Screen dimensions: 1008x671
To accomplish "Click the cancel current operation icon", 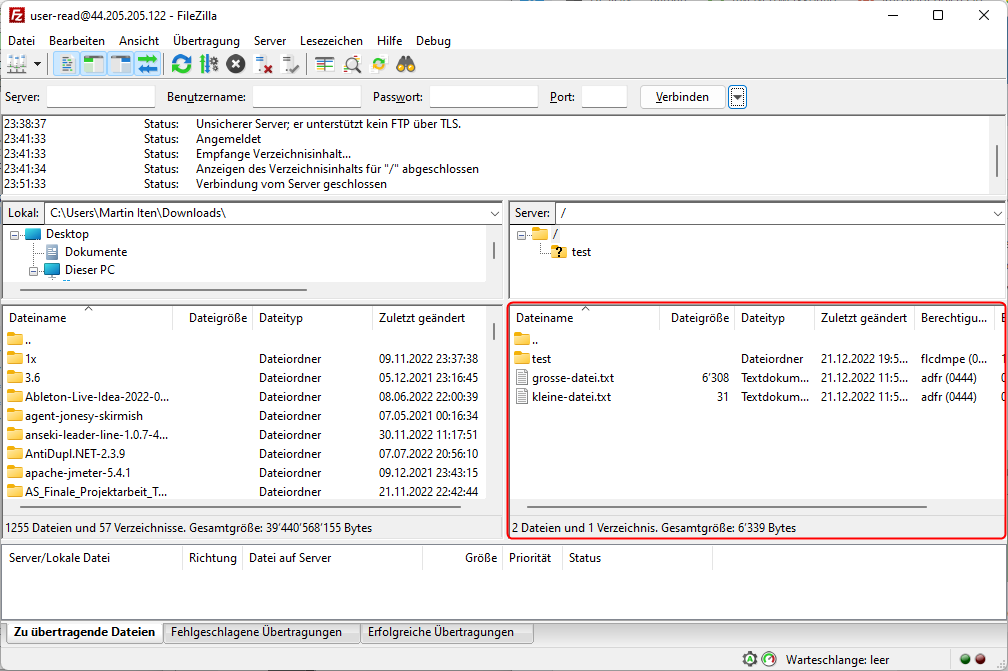I will [235, 65].
